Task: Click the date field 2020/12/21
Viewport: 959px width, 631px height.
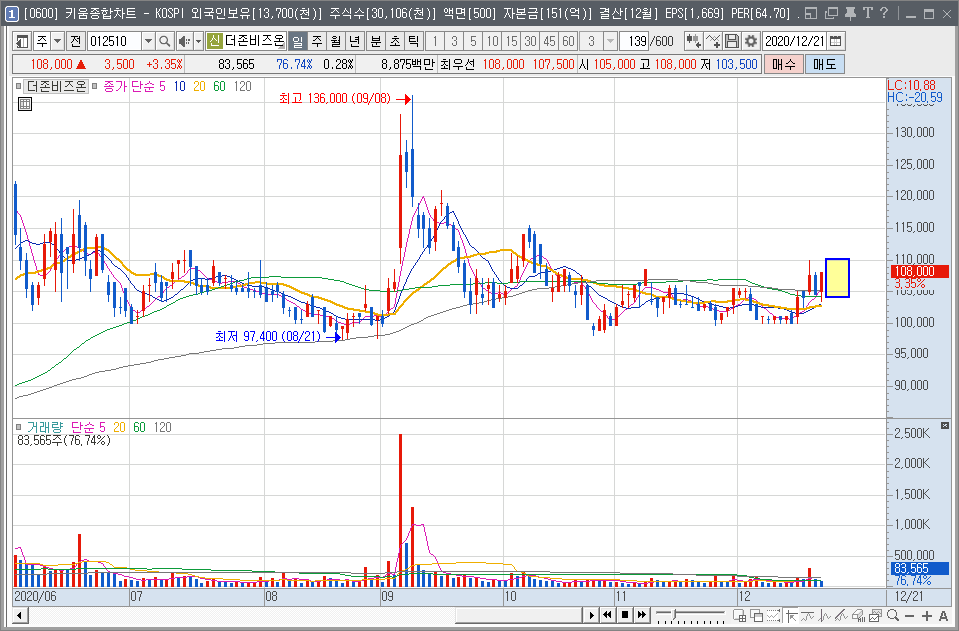Action: coord(795,41)
